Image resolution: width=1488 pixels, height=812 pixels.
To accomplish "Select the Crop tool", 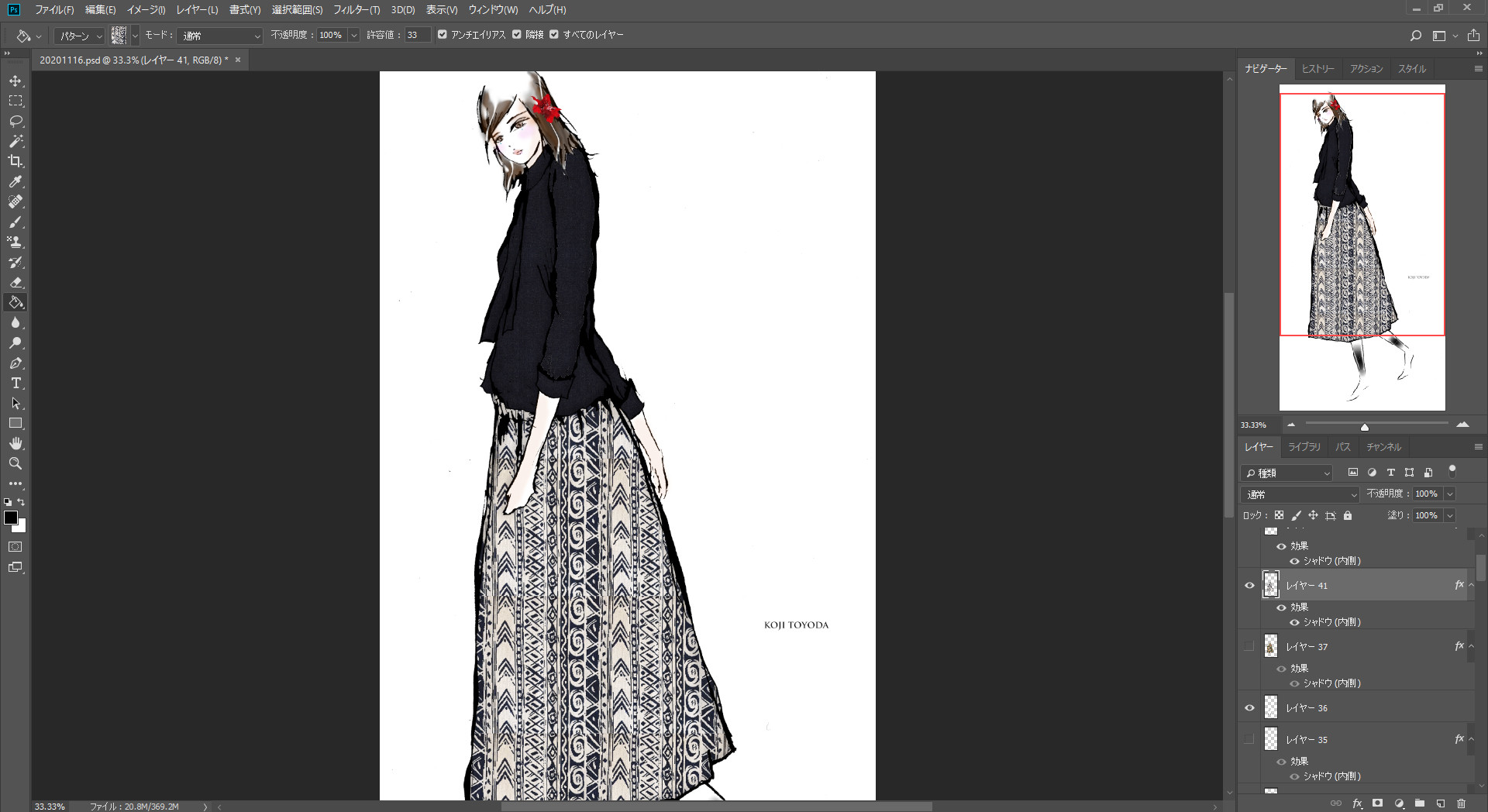I will pos(15,161).
